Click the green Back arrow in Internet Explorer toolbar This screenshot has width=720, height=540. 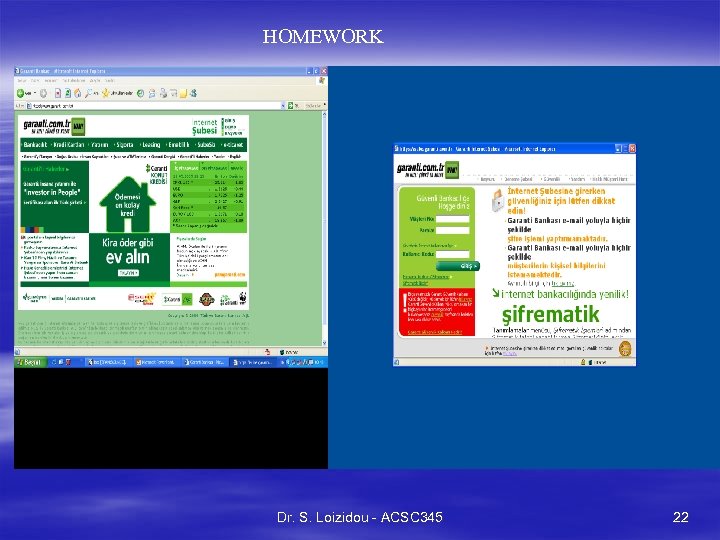pos(21,93)
